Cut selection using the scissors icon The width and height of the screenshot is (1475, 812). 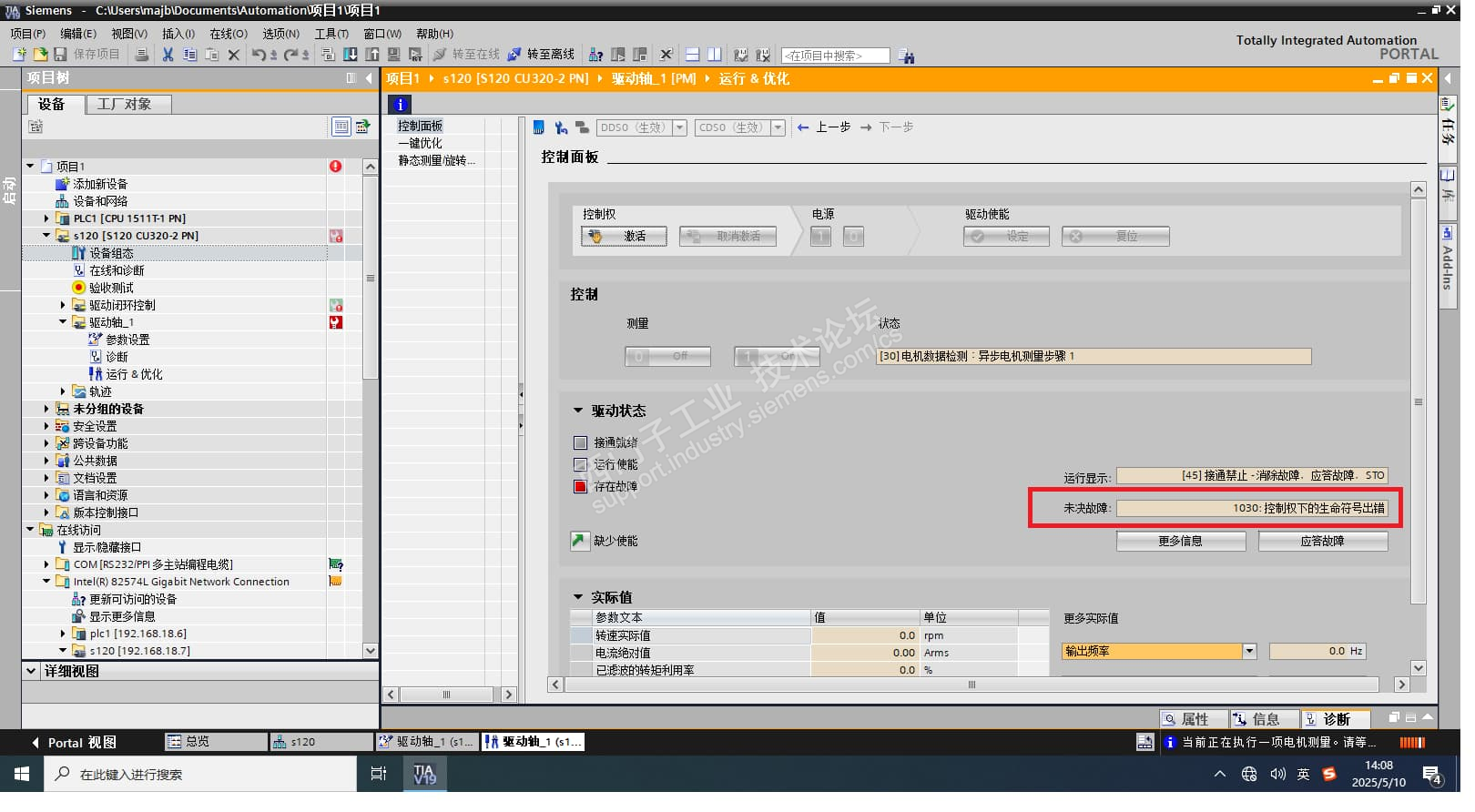click(x=168, y=55)
